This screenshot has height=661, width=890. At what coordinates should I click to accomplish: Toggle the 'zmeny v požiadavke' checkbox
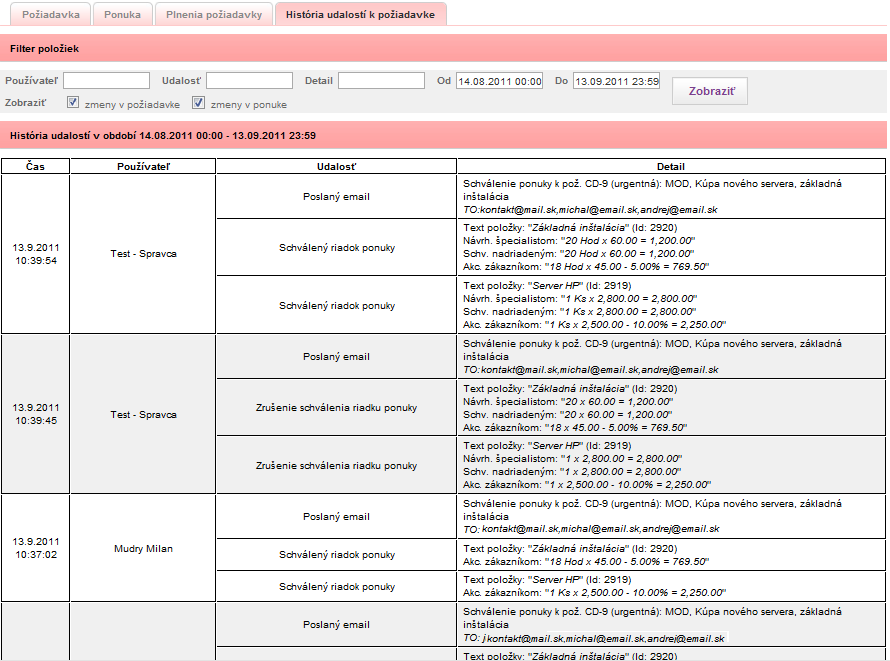point(73,103)
